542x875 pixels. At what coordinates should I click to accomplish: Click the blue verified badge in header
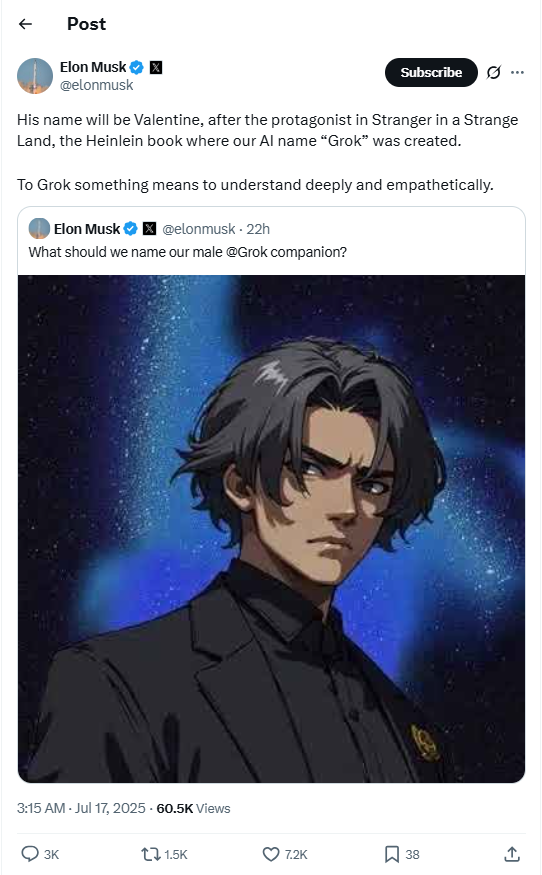tap(137, 68)
